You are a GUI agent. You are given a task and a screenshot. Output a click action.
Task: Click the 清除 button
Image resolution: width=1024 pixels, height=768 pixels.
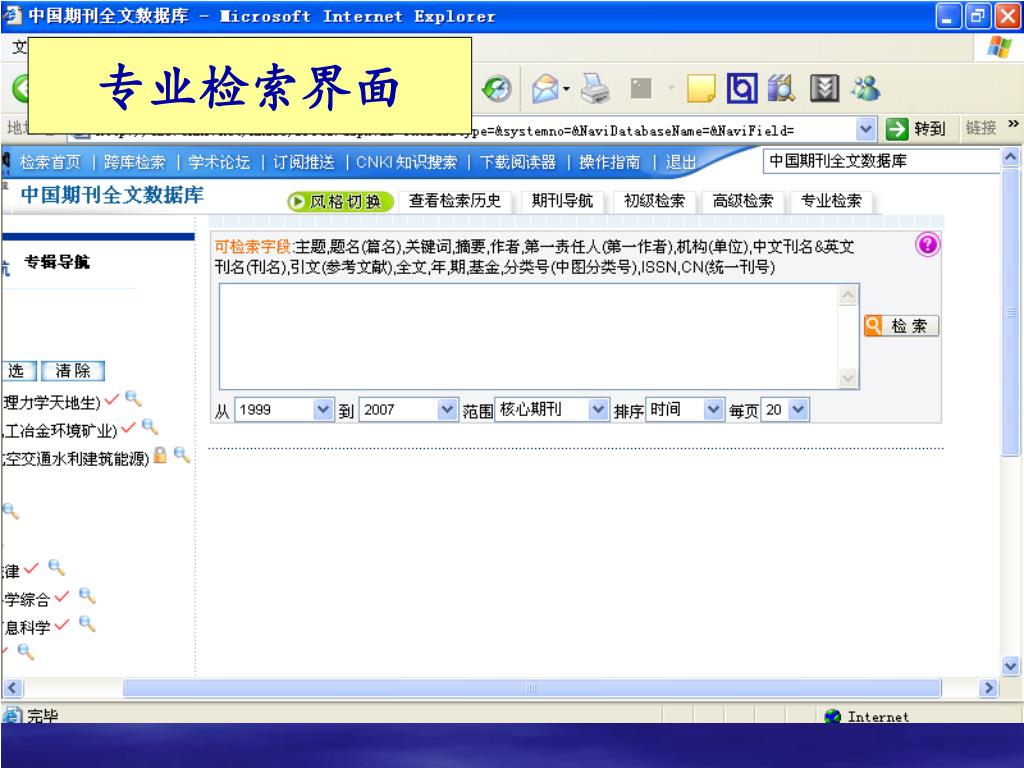[x=73, y=371]
